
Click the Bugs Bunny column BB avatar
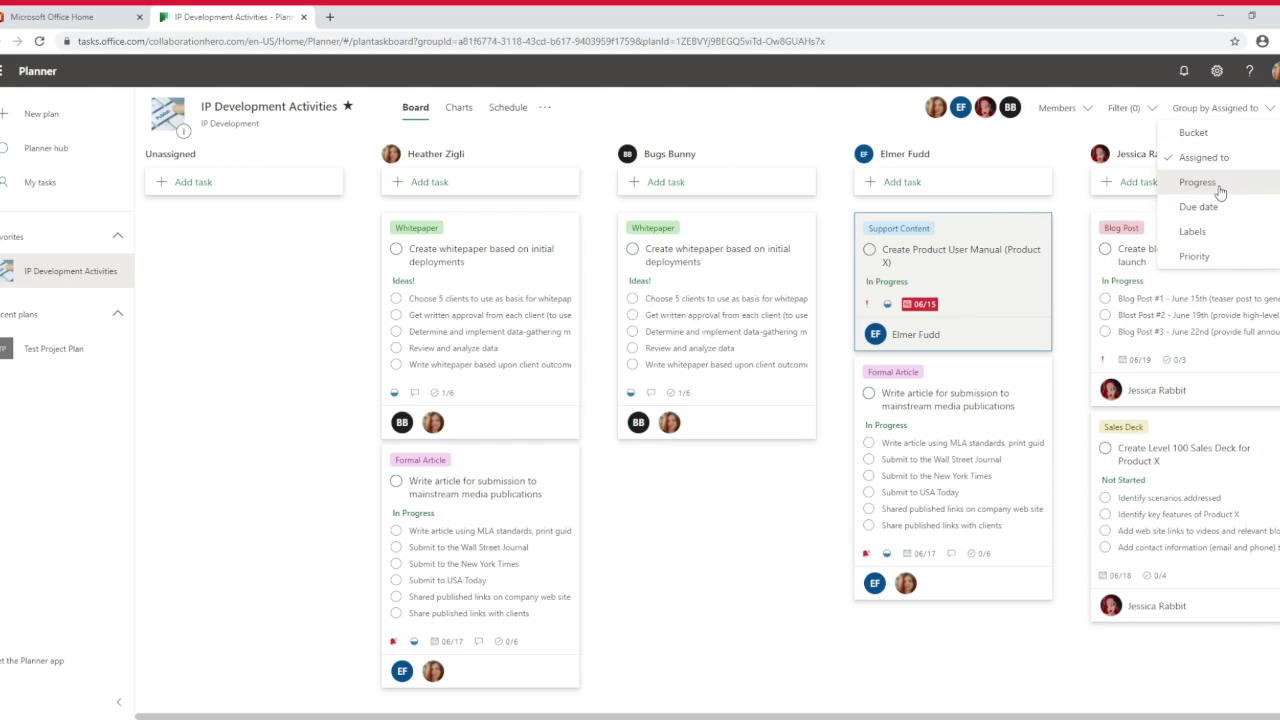coord(627,154)
